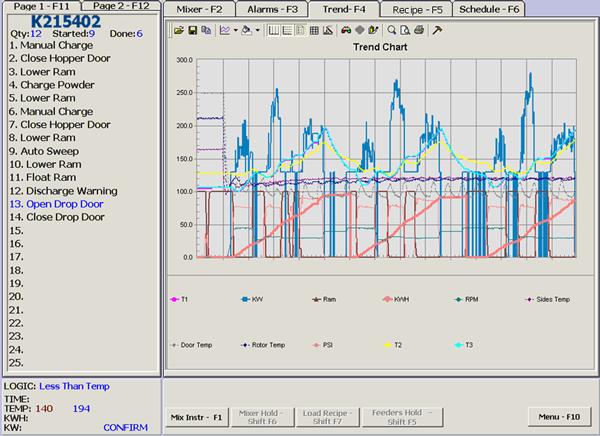Open the Recipe - F5 tab

[417, 10]
